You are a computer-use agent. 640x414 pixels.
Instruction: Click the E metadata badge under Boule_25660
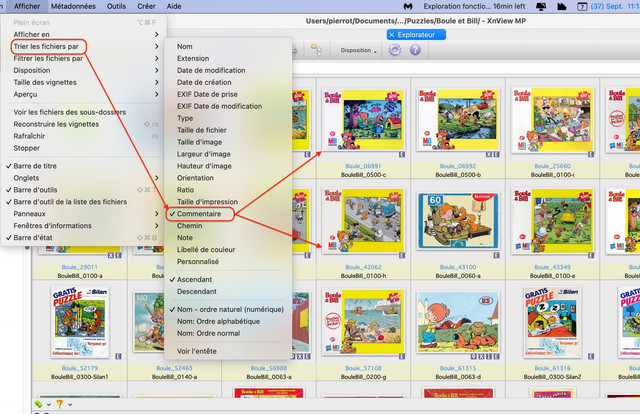[x=591, y=154]
